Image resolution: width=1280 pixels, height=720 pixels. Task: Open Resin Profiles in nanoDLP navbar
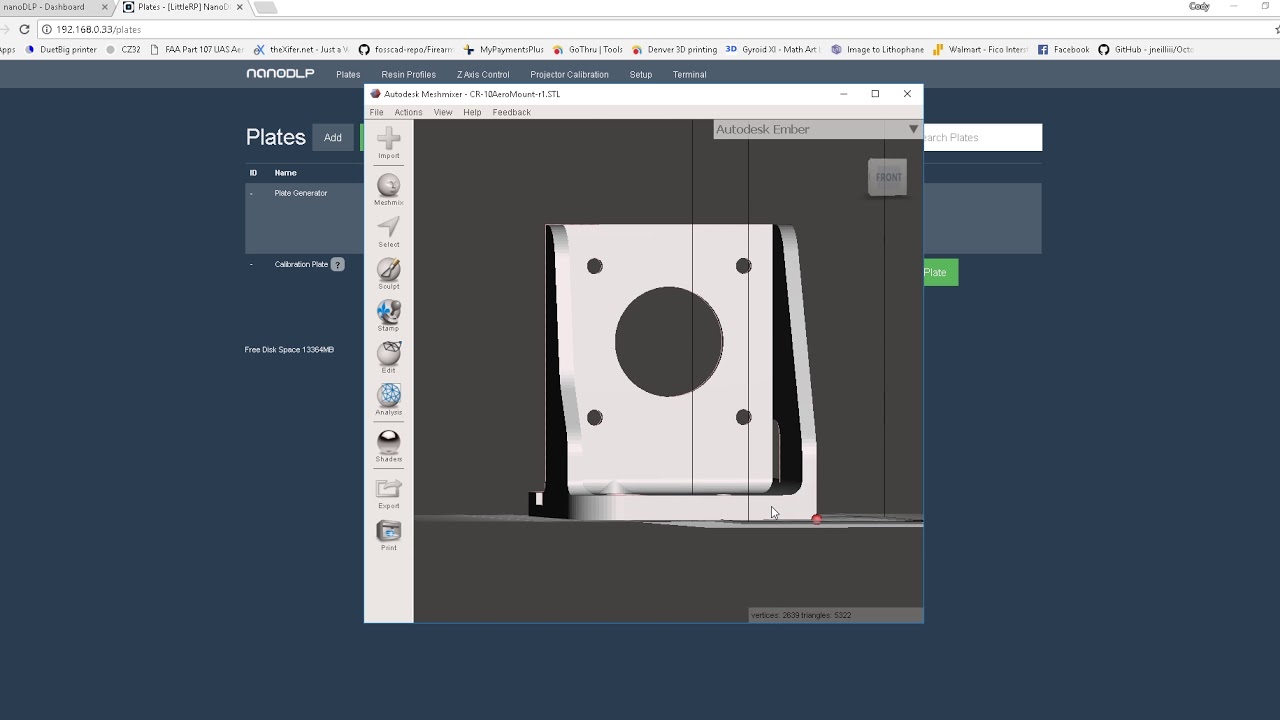(408, 74)
